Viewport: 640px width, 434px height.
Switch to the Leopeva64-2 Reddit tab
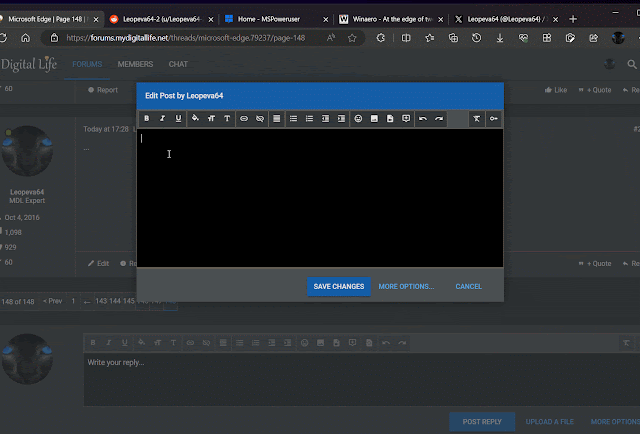[x=162, y=19]
